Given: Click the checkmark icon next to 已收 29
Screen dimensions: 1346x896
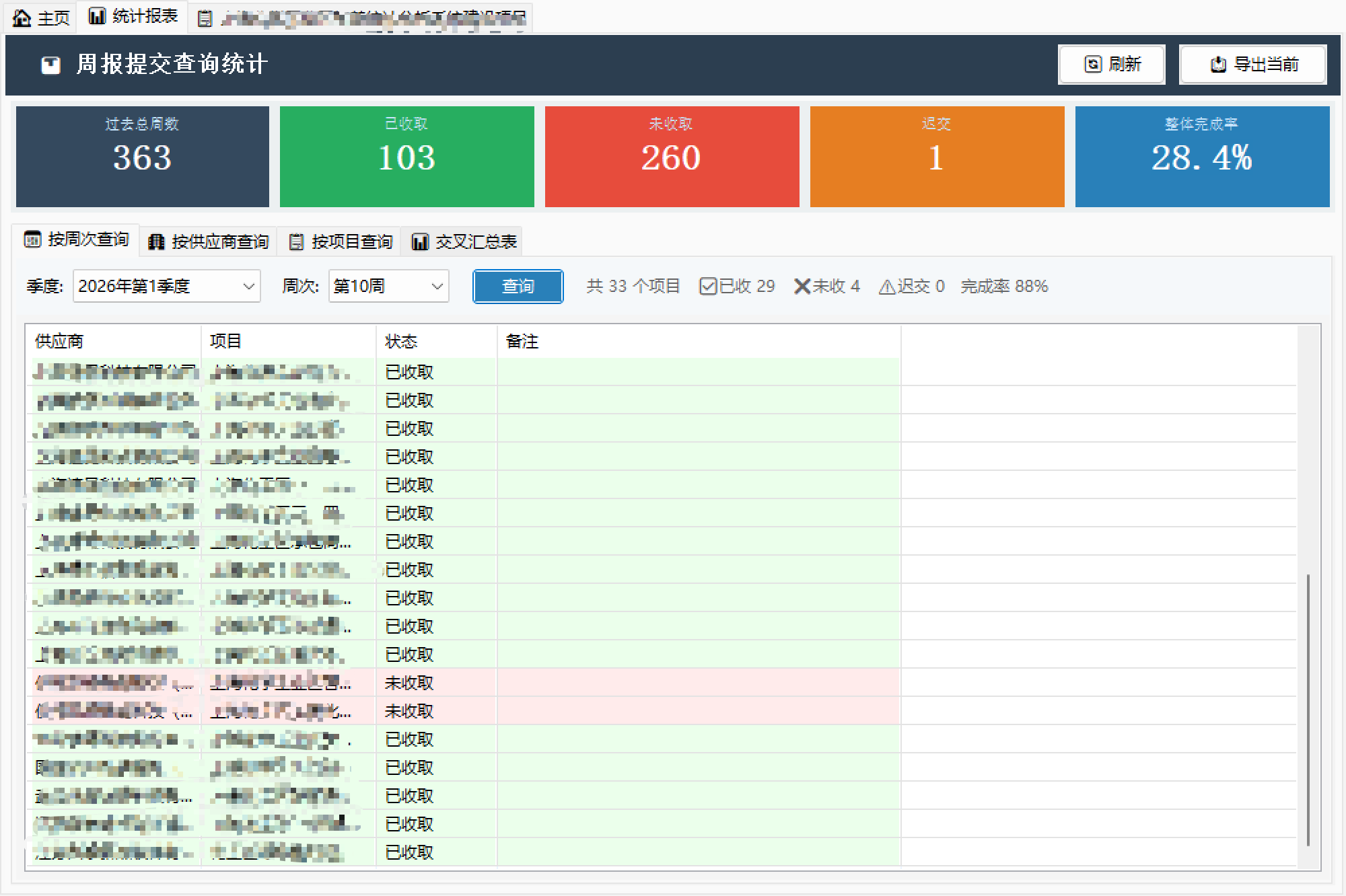Looking at the screenshot, I should 707,287.
